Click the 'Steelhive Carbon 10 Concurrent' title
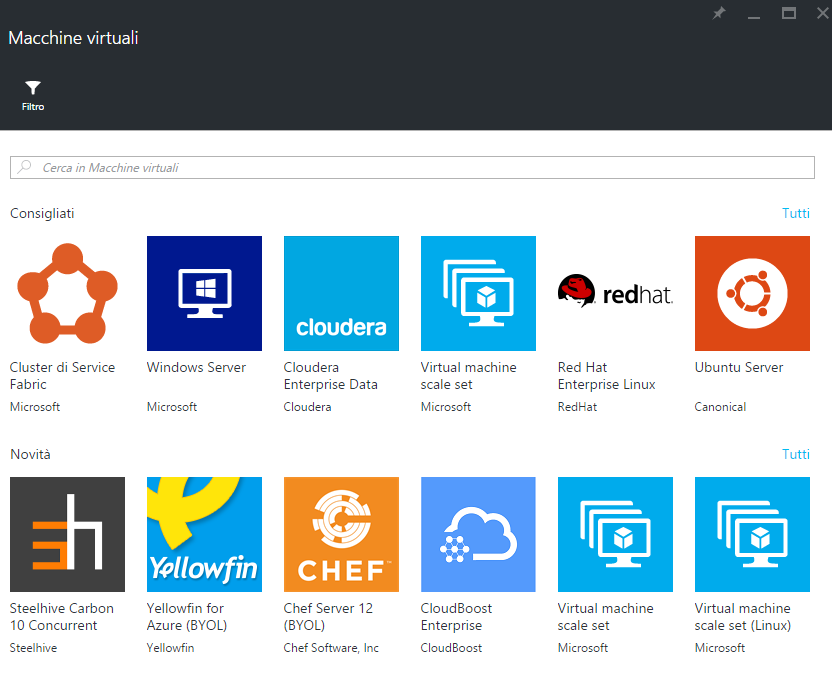832x684 pixels. pyautogui.click(x=62, y=617)
